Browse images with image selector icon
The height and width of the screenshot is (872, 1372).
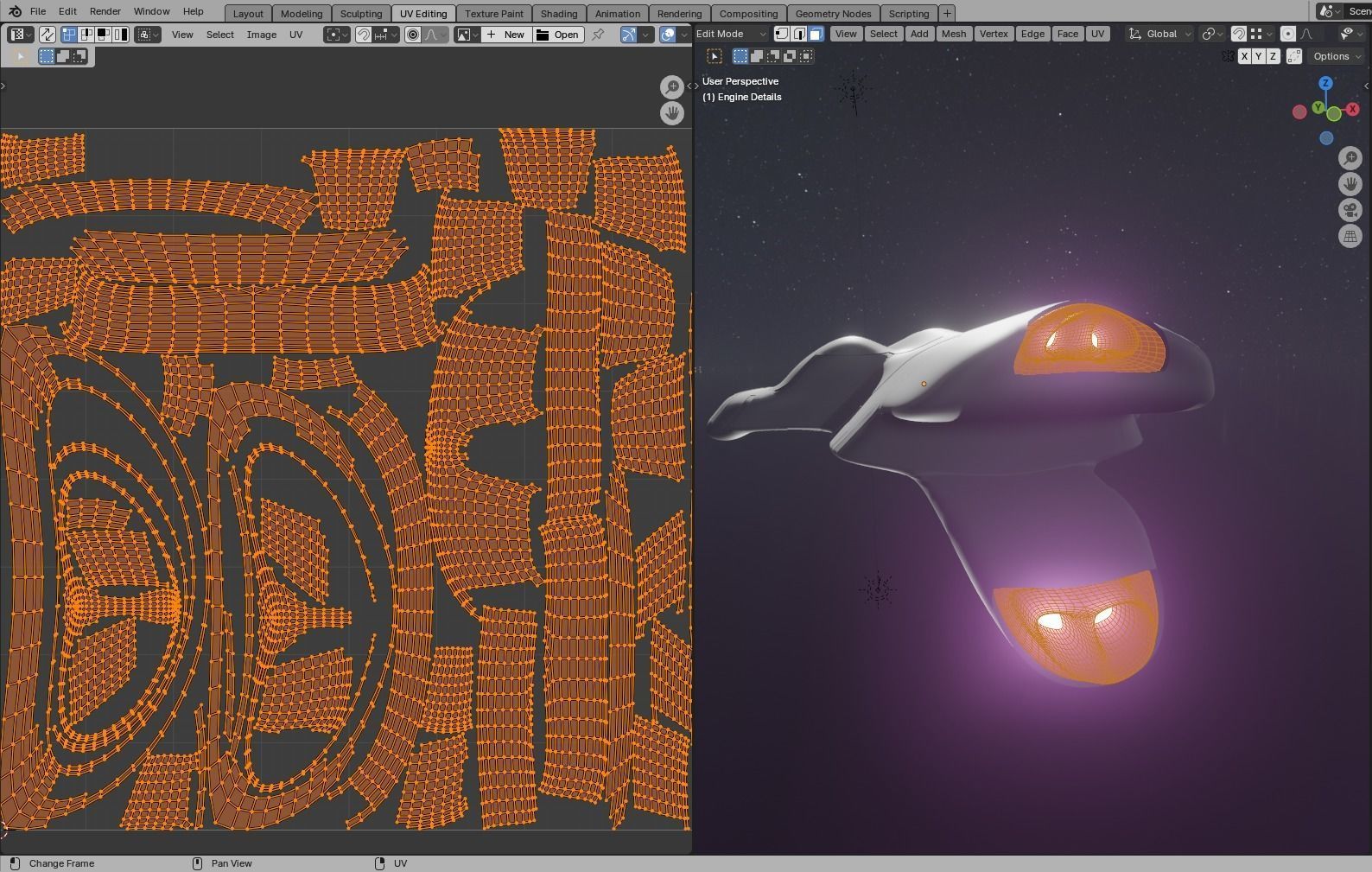[x=467, y=35]
